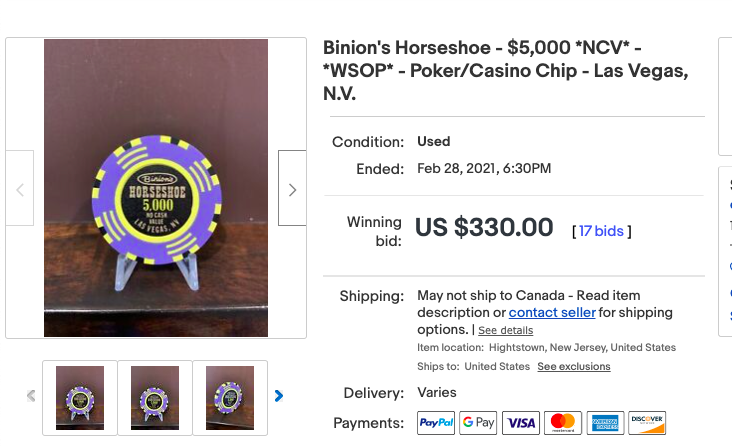Open the contact seller link

(552, 312)
